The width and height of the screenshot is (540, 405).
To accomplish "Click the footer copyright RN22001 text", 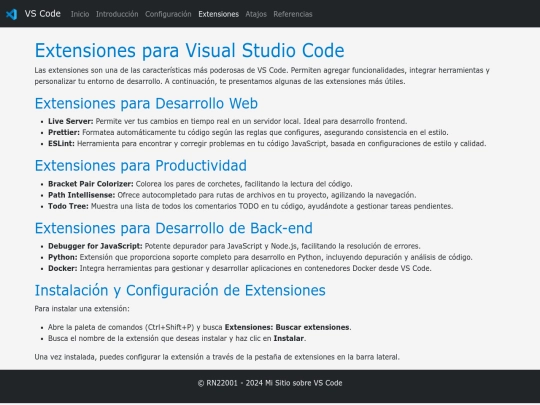I will [x=270, y=383].
